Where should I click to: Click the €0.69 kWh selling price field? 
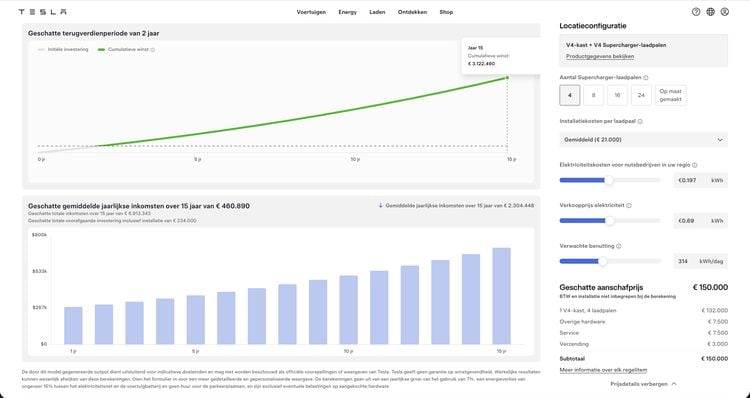701,221
